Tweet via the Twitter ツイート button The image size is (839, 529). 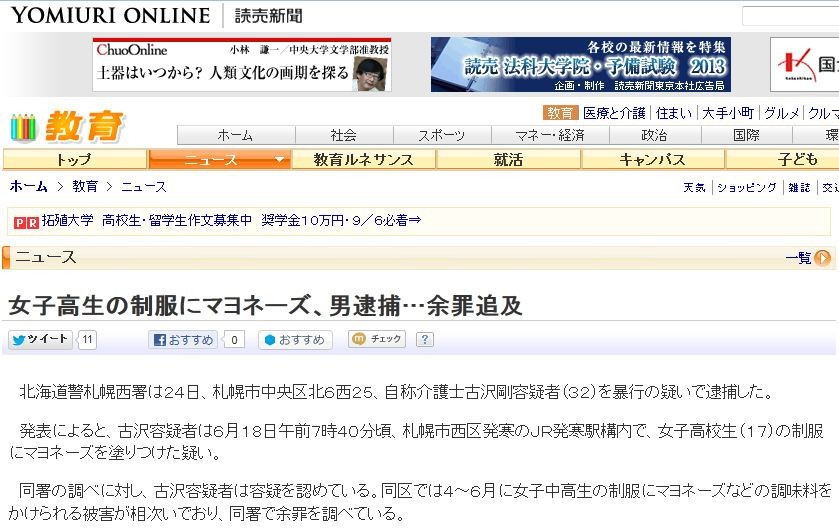coord(40,339)
